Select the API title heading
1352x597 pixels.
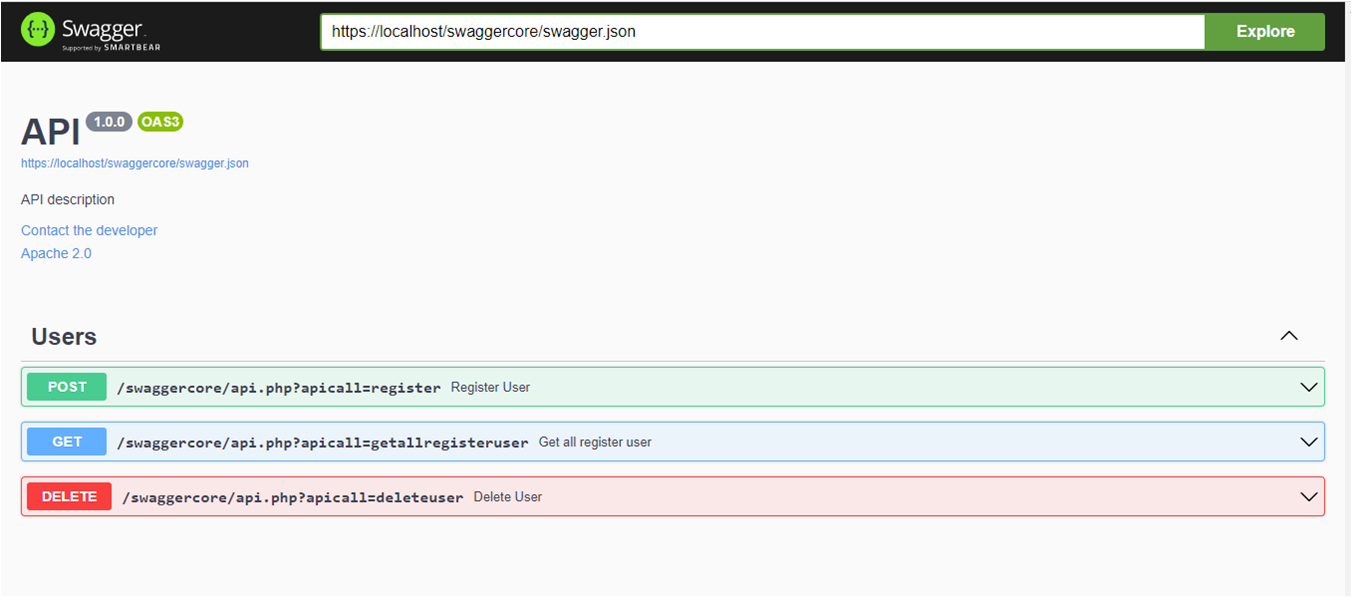point(49,130)
